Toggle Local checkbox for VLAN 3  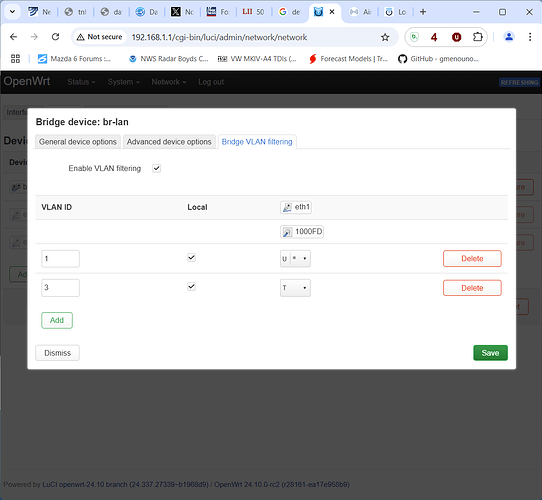click(191, 287)
